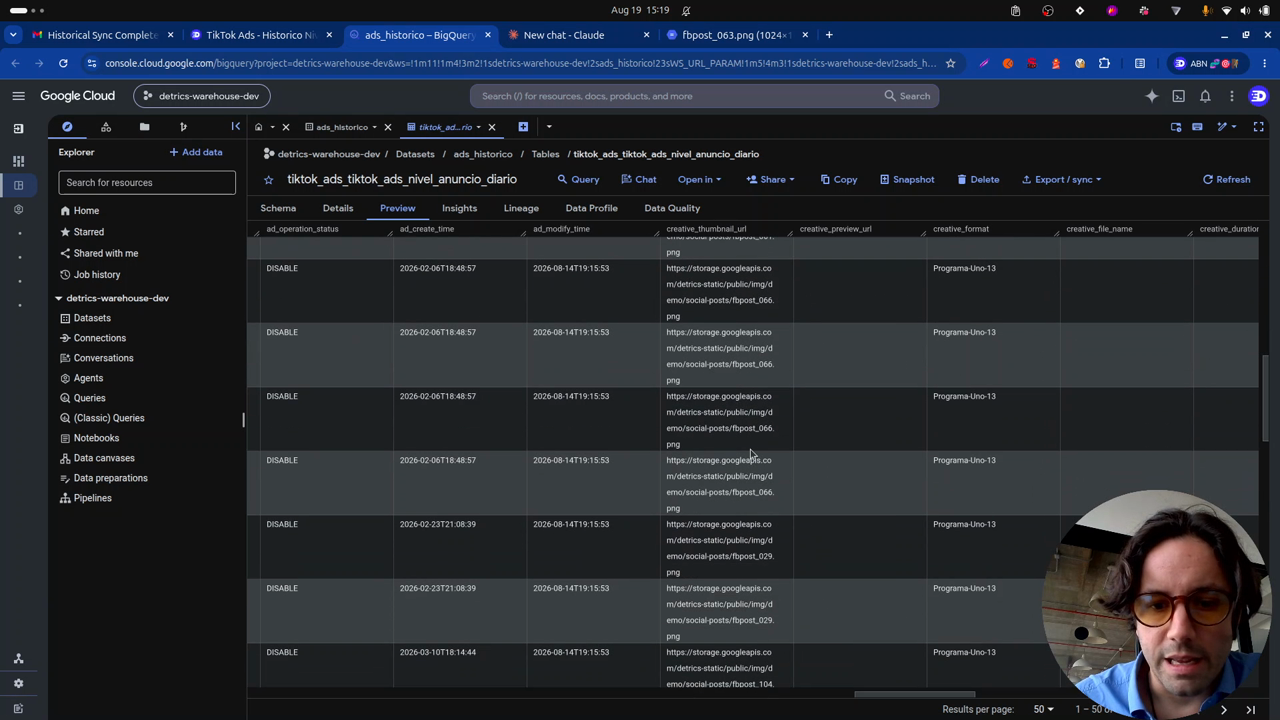Open dropdown arrow on tiktok_ad...rio tab

tap(478, 127)
